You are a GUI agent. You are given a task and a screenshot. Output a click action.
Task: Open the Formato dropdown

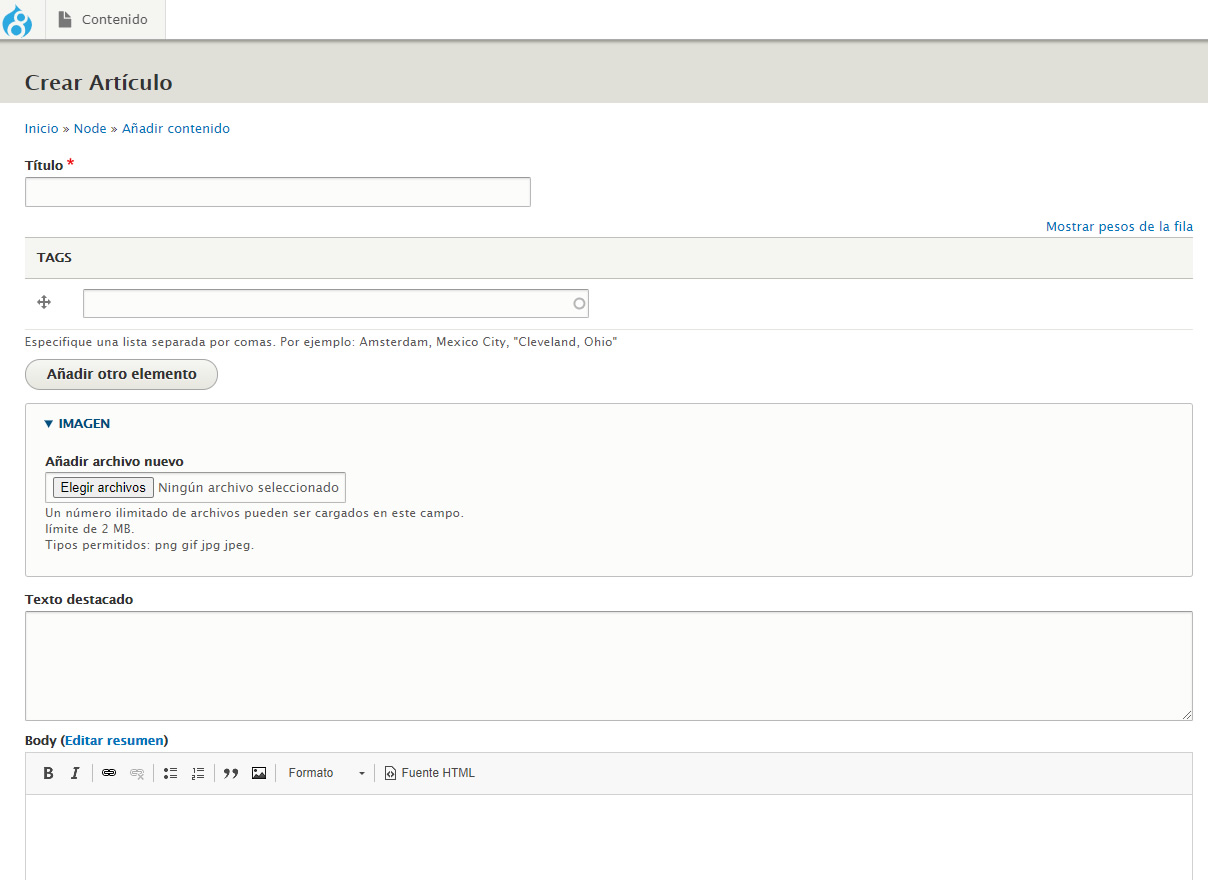pyautogui.click(x=326, y=773)
